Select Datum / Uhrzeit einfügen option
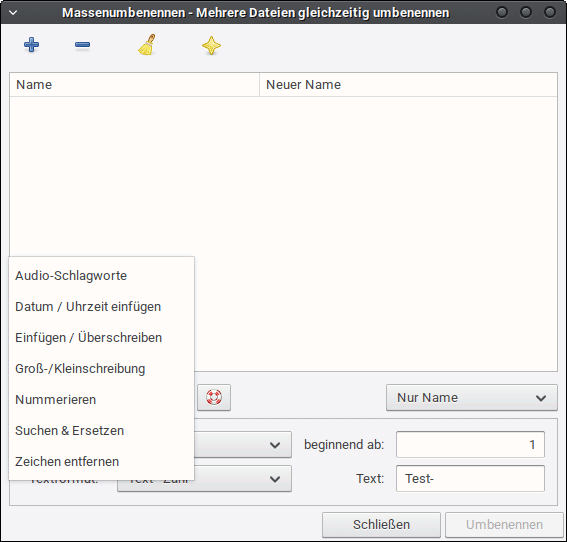 (x=101, y=307)
